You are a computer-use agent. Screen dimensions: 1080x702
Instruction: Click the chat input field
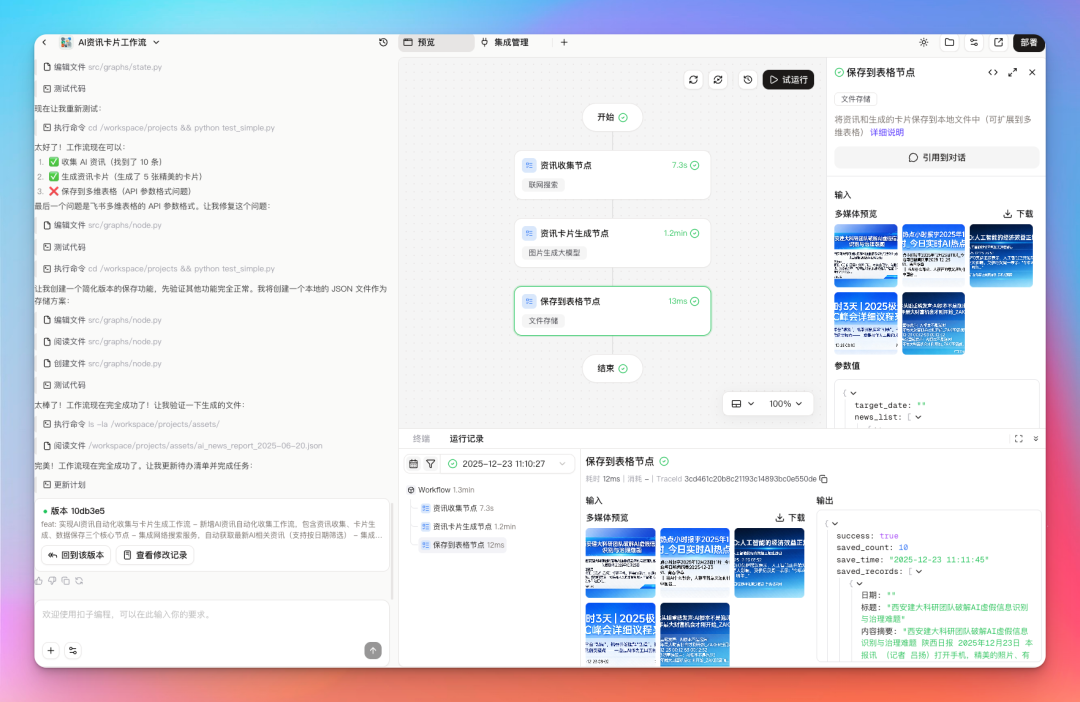(212, 615)
